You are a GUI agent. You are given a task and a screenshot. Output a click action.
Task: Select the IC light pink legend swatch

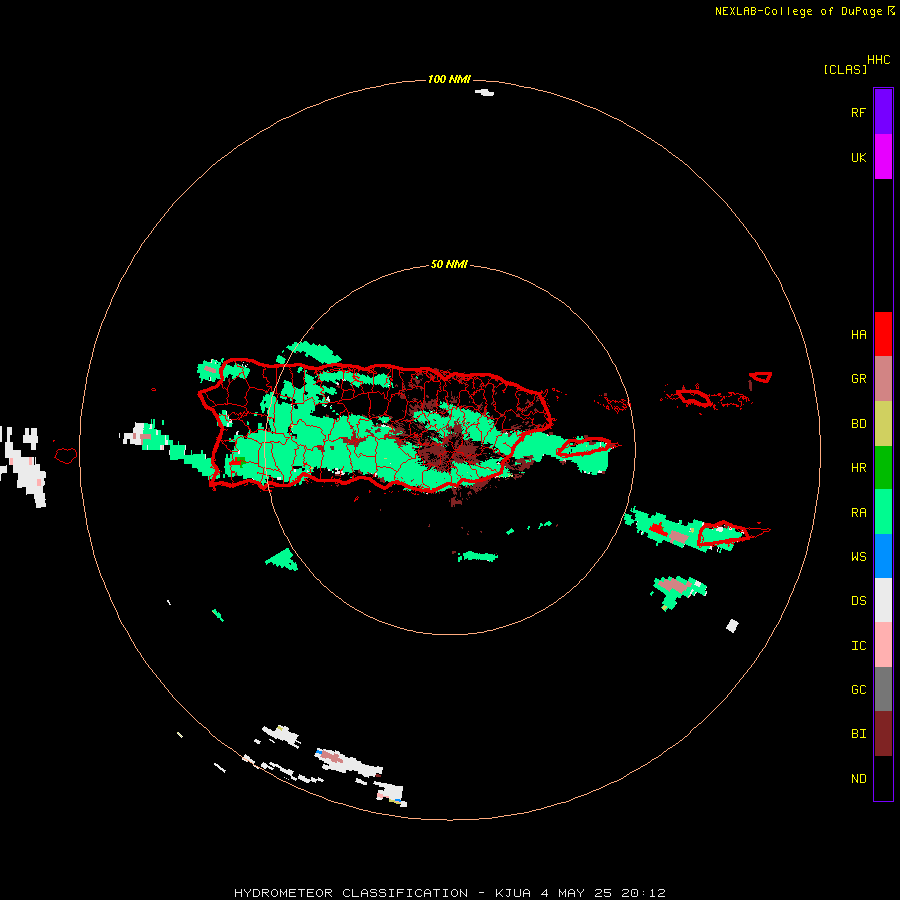click(x=883, y=645)
